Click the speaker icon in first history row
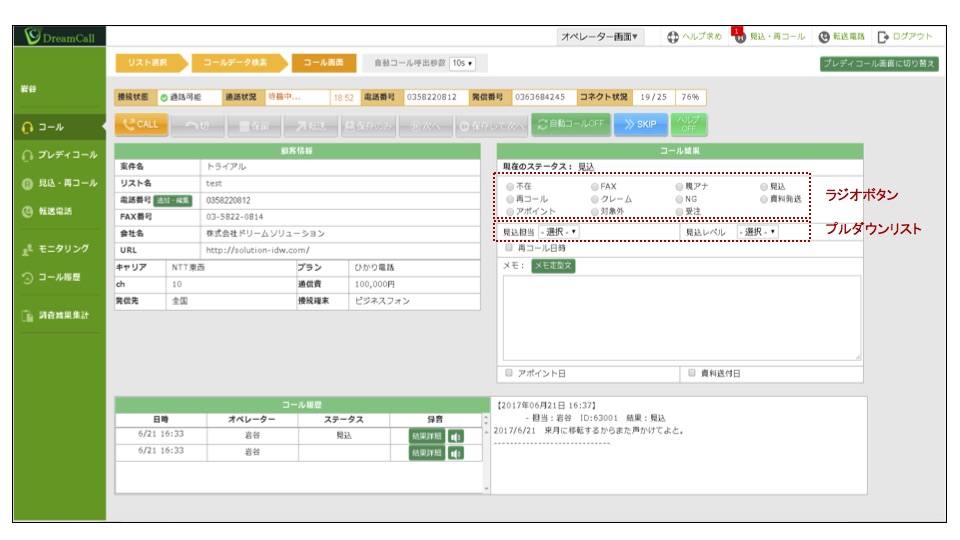The width and height of the screenshot is (960, 540). [456, 436]
